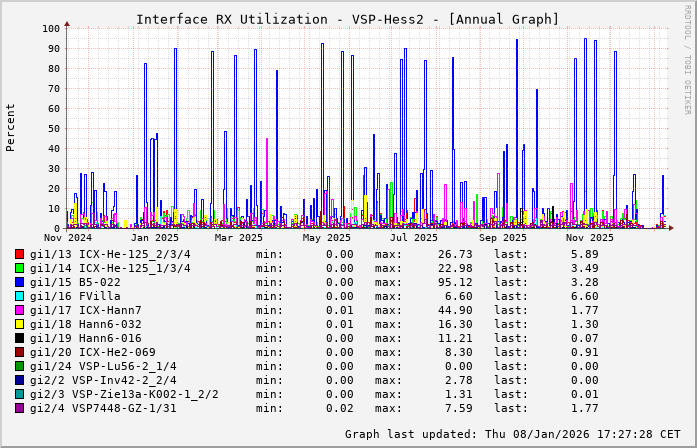Click the black gi1/19 Hann6-016 swatch
The height and width of the screenshot is (448, 697).
[x=20, y=338]
